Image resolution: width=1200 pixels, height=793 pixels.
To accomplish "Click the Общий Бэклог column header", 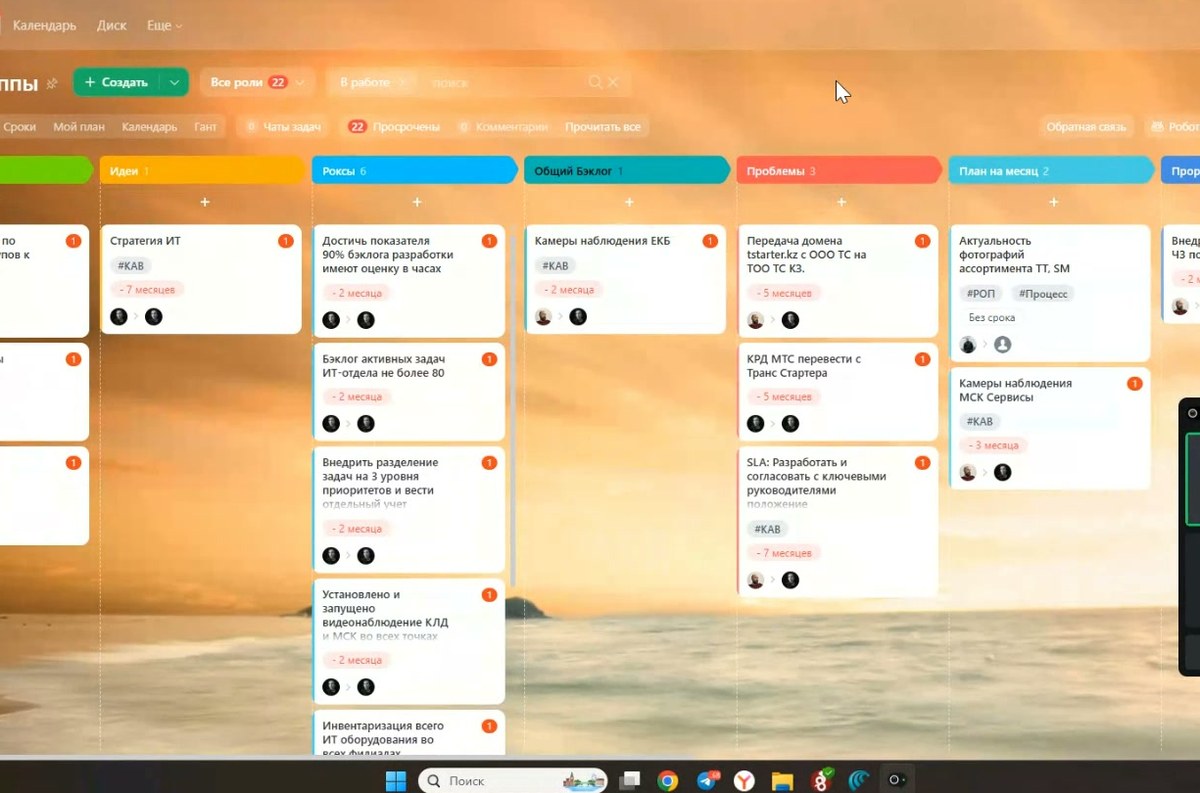I will [626, 171].
